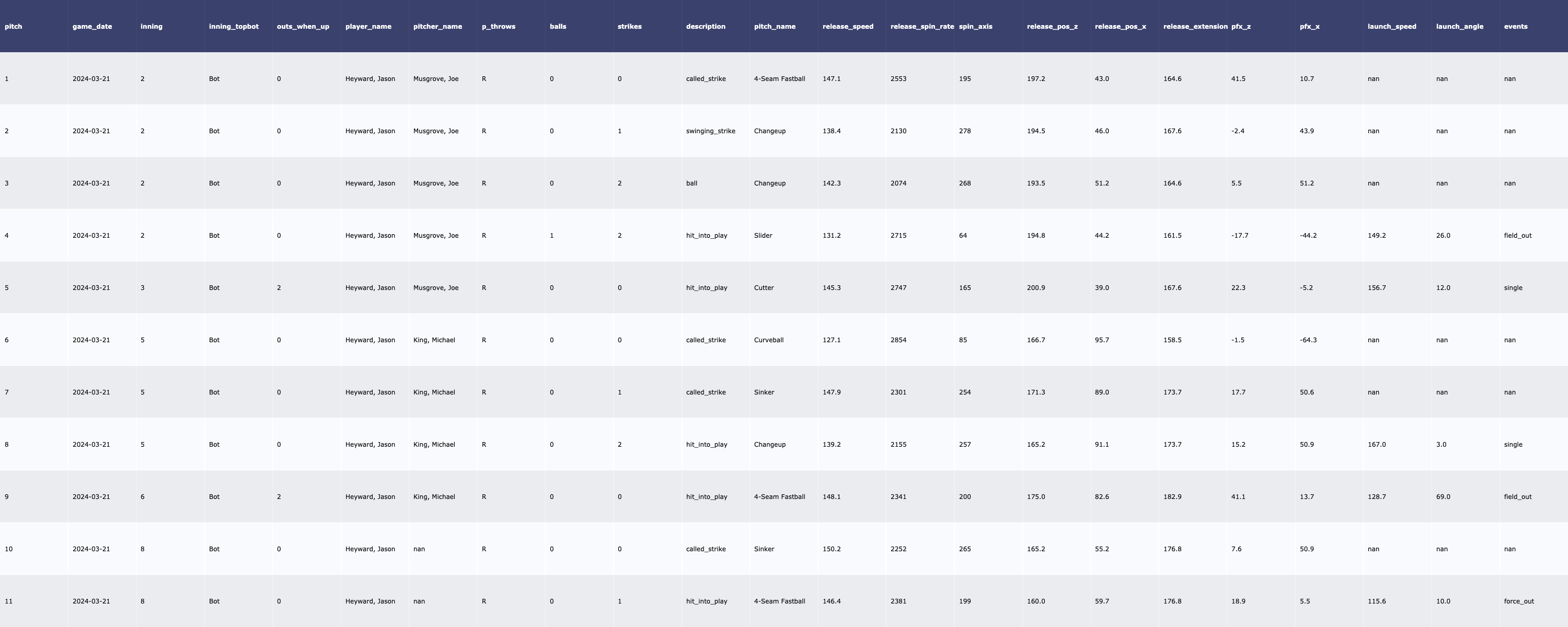Click King, Michael in row 6

pos(434,340)
